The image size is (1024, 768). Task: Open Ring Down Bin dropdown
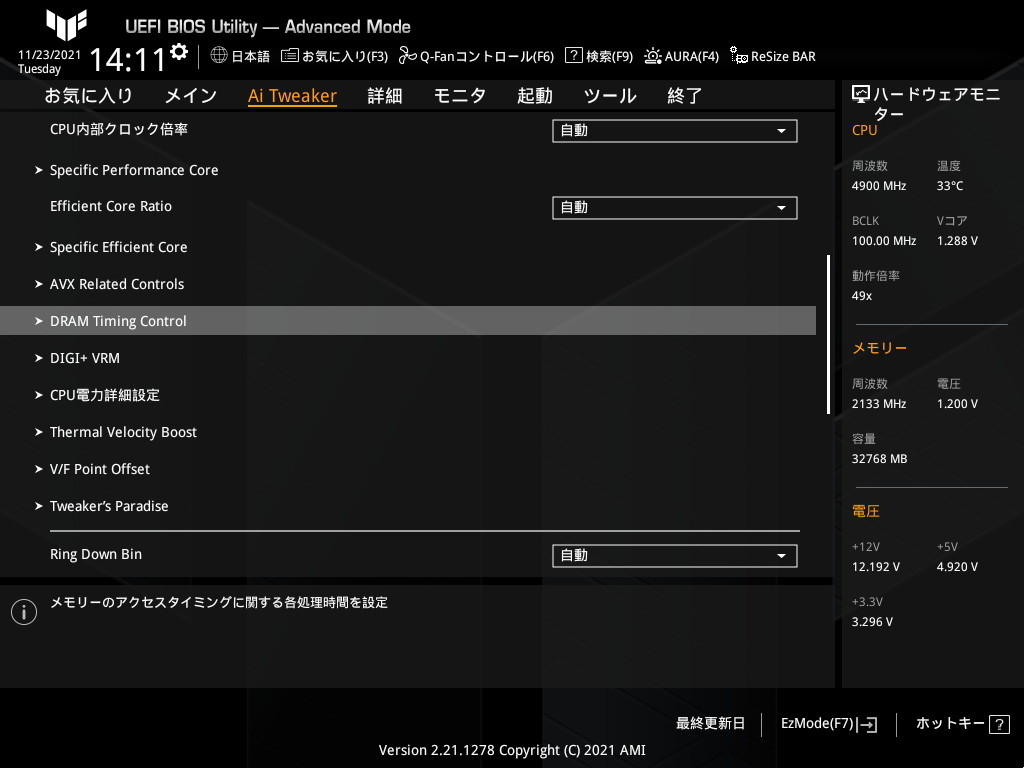pos(675,556)
